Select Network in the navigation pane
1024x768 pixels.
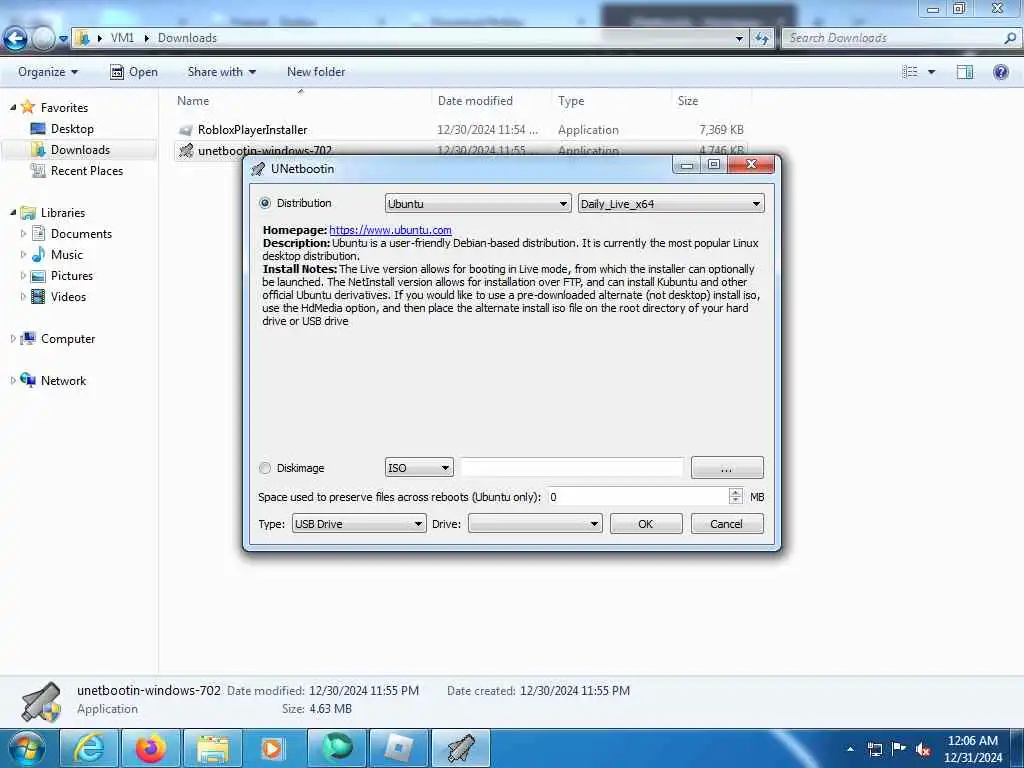(x=63, y=380)
